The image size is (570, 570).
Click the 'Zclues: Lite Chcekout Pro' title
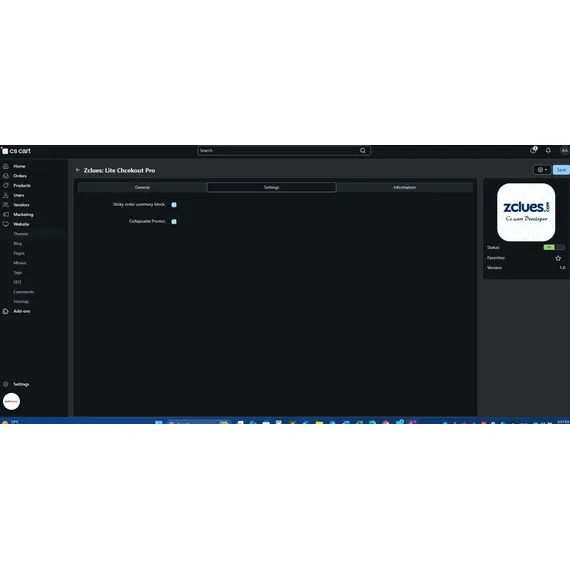coord(119,170)
